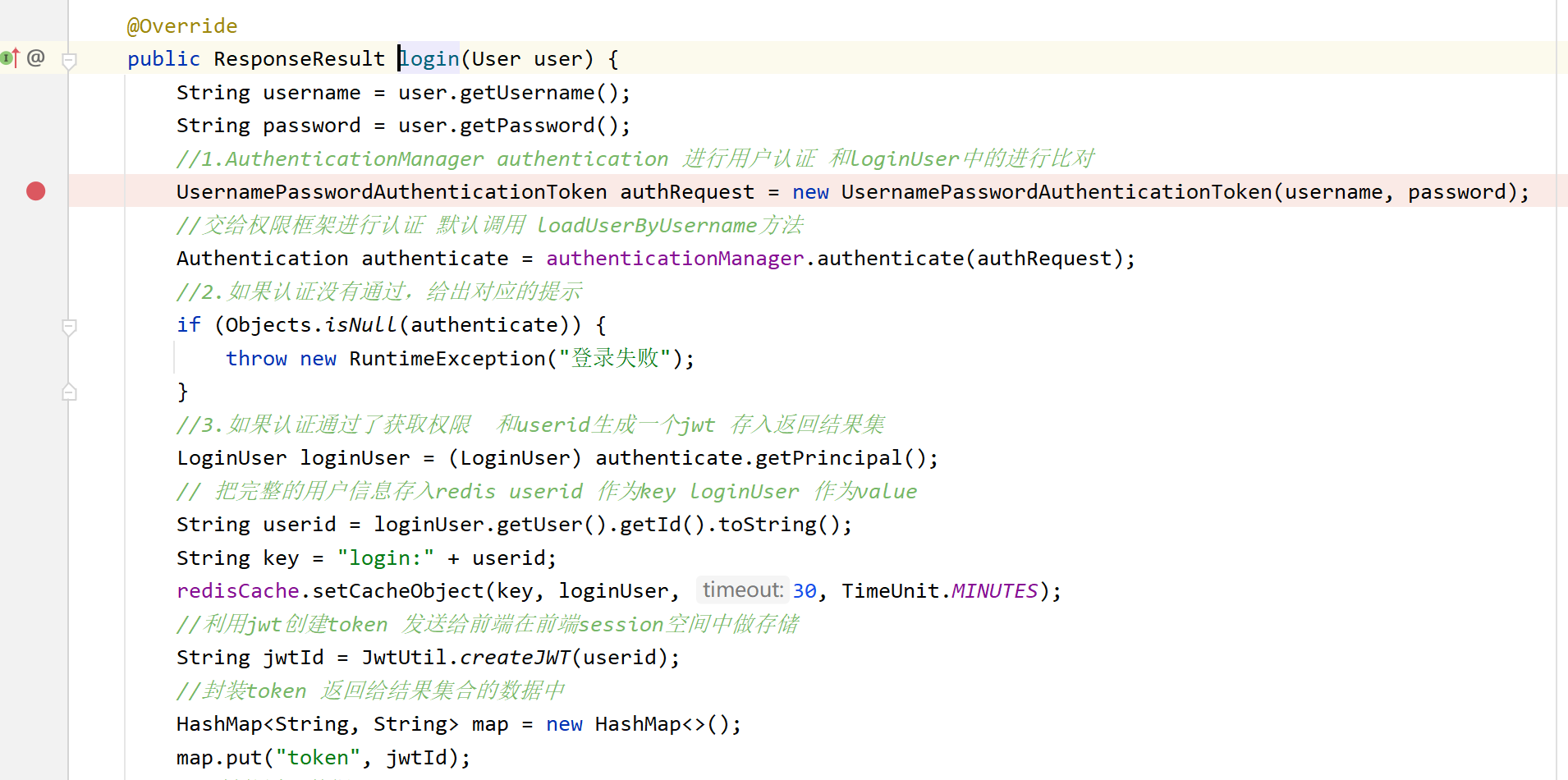
Task: Click the @Override annotation text
Action: pos(182,25)
